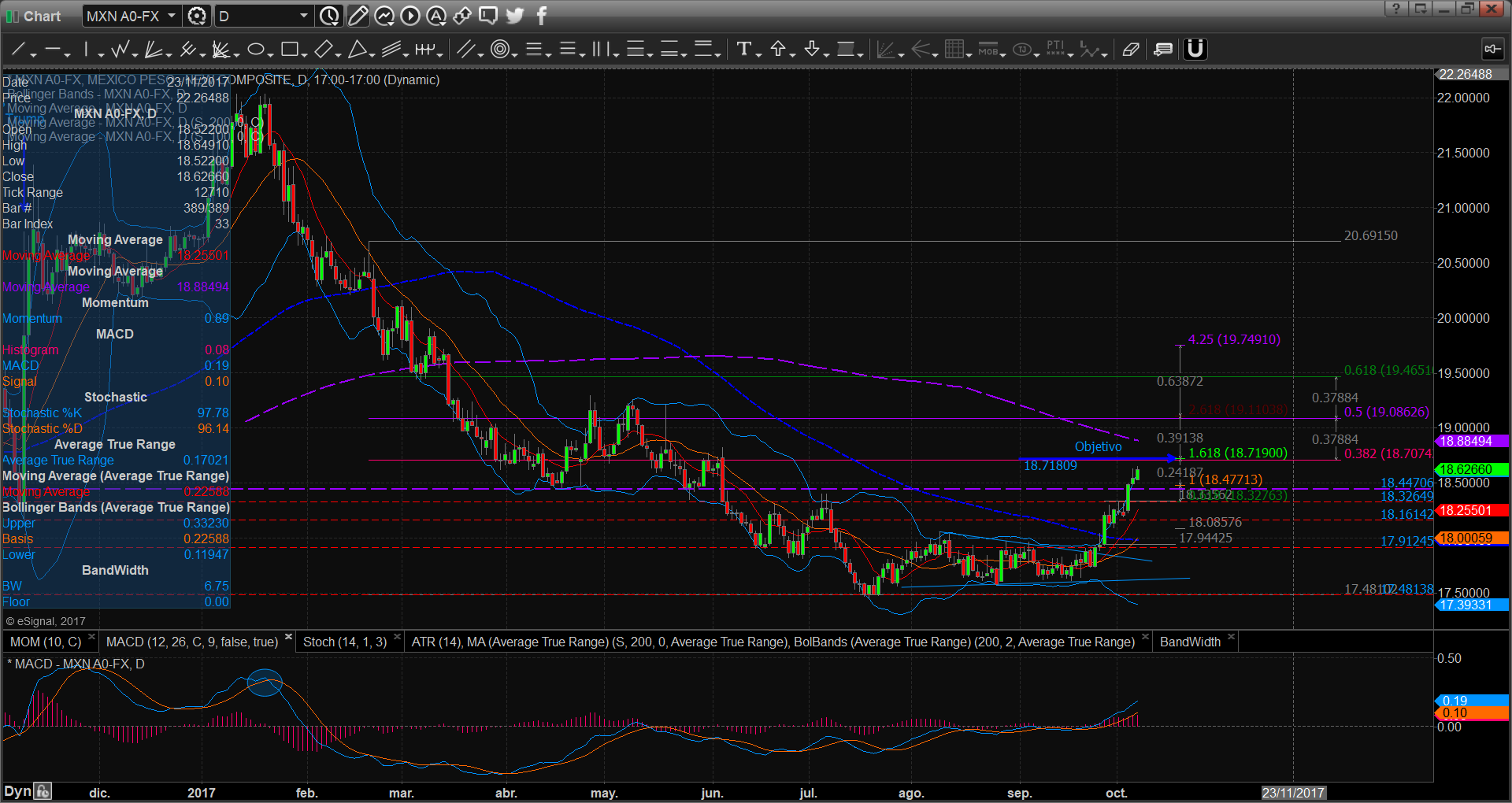Click the 23/11/2017 cursor date marker
This screenshot has width=1512, height=803.
click(1293, 793)
